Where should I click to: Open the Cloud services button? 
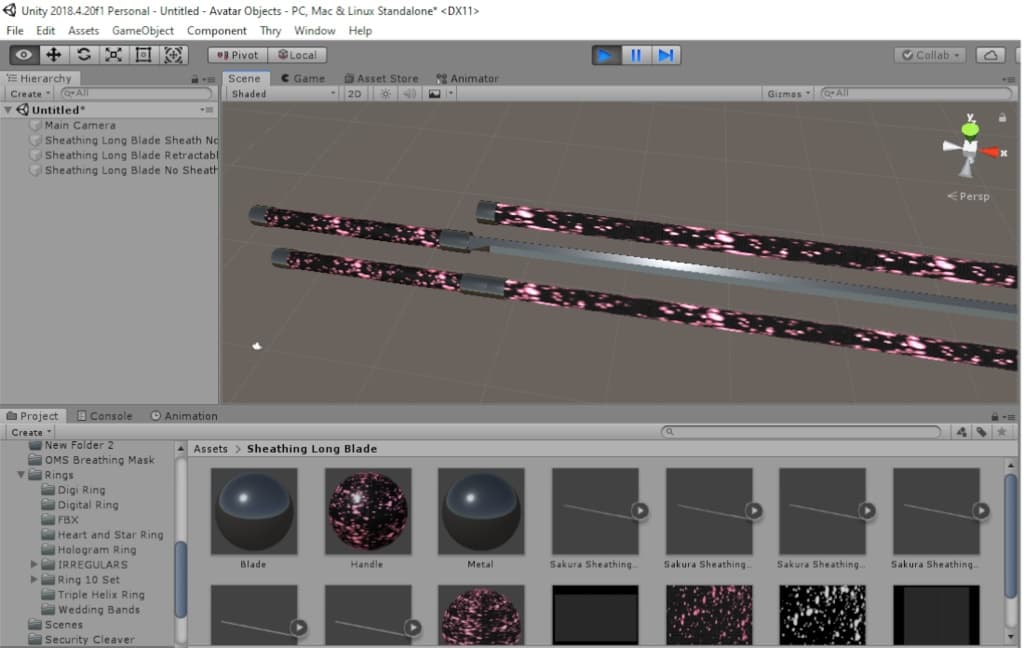[989, 55]
